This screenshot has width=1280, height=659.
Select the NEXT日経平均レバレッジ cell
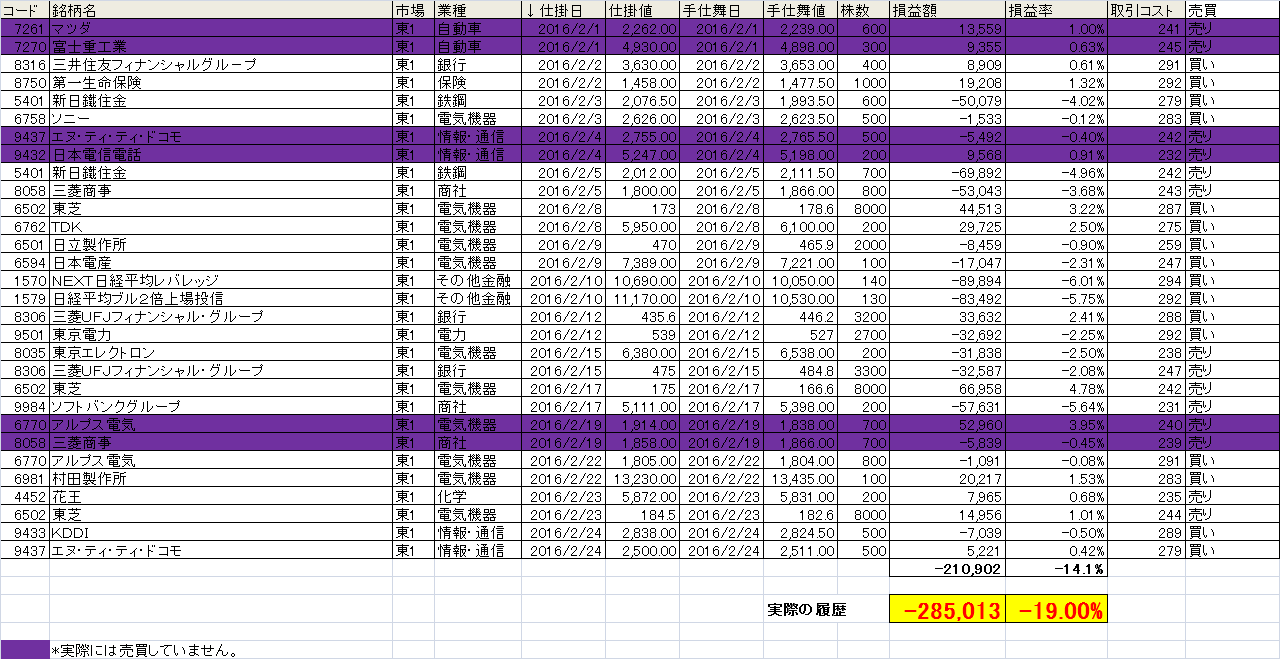click(221, 280)
